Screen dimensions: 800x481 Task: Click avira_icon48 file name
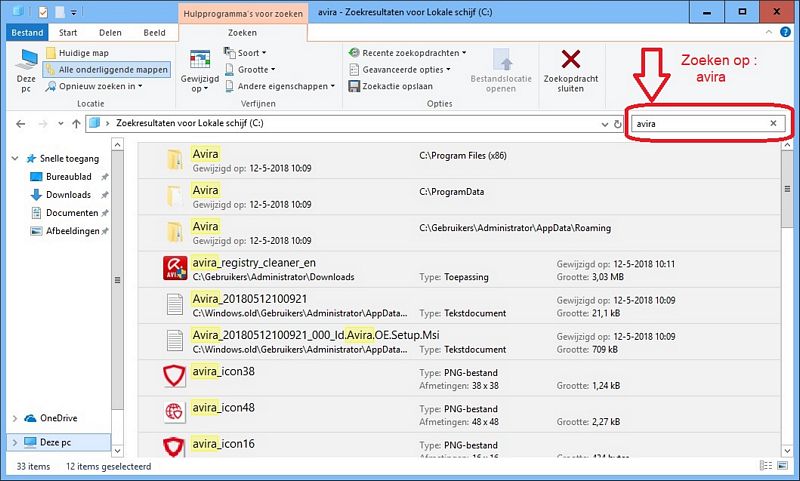coord(223,408)
